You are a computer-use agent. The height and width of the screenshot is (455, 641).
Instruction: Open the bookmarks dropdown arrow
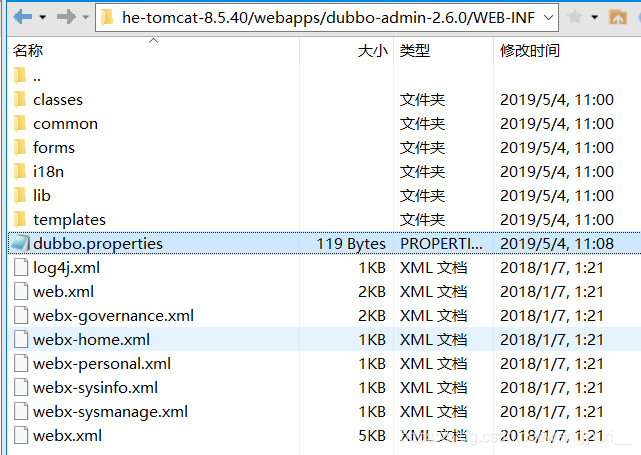594,17
